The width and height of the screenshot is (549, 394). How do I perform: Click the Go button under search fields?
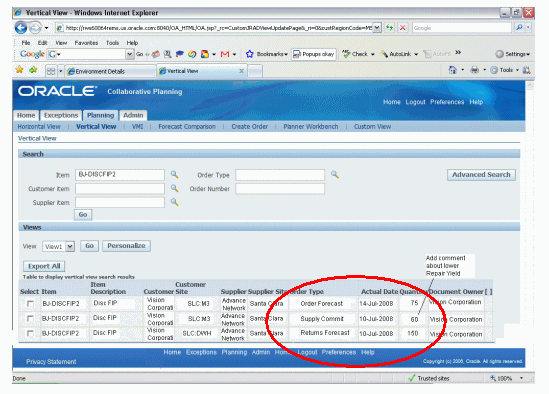(x=83, y=214)
